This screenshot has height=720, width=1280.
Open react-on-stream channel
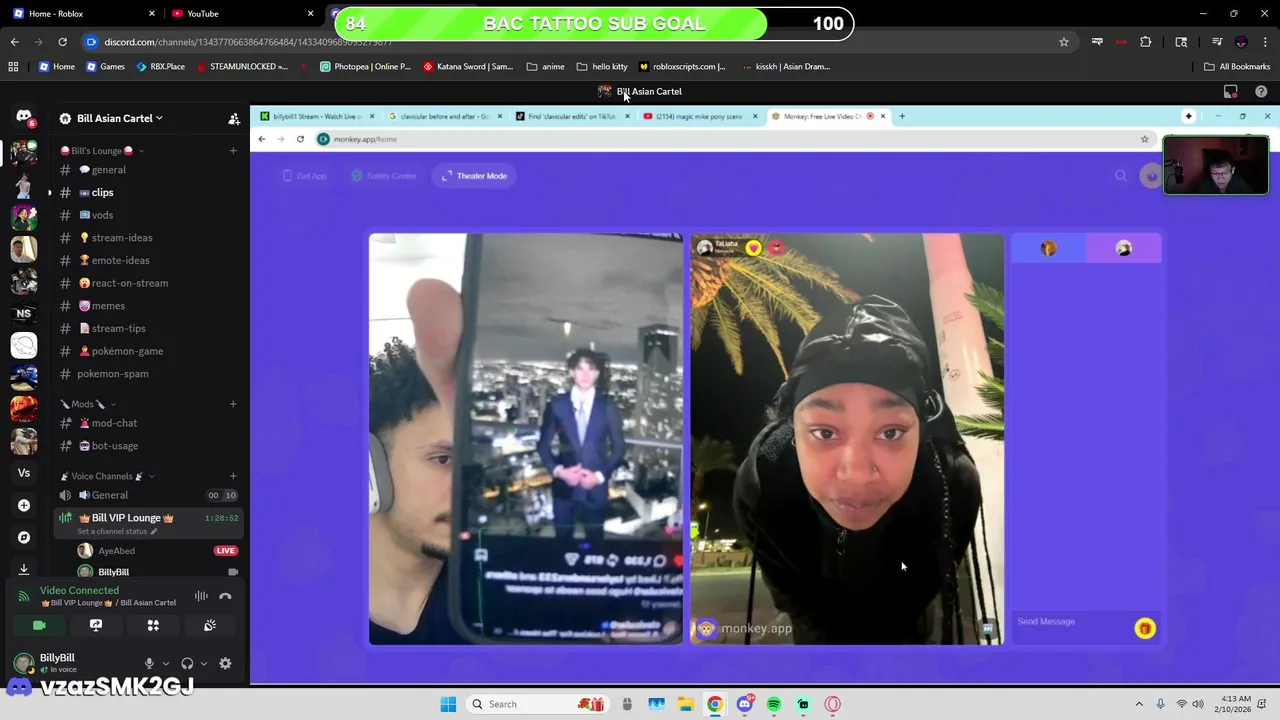point(148,283)
